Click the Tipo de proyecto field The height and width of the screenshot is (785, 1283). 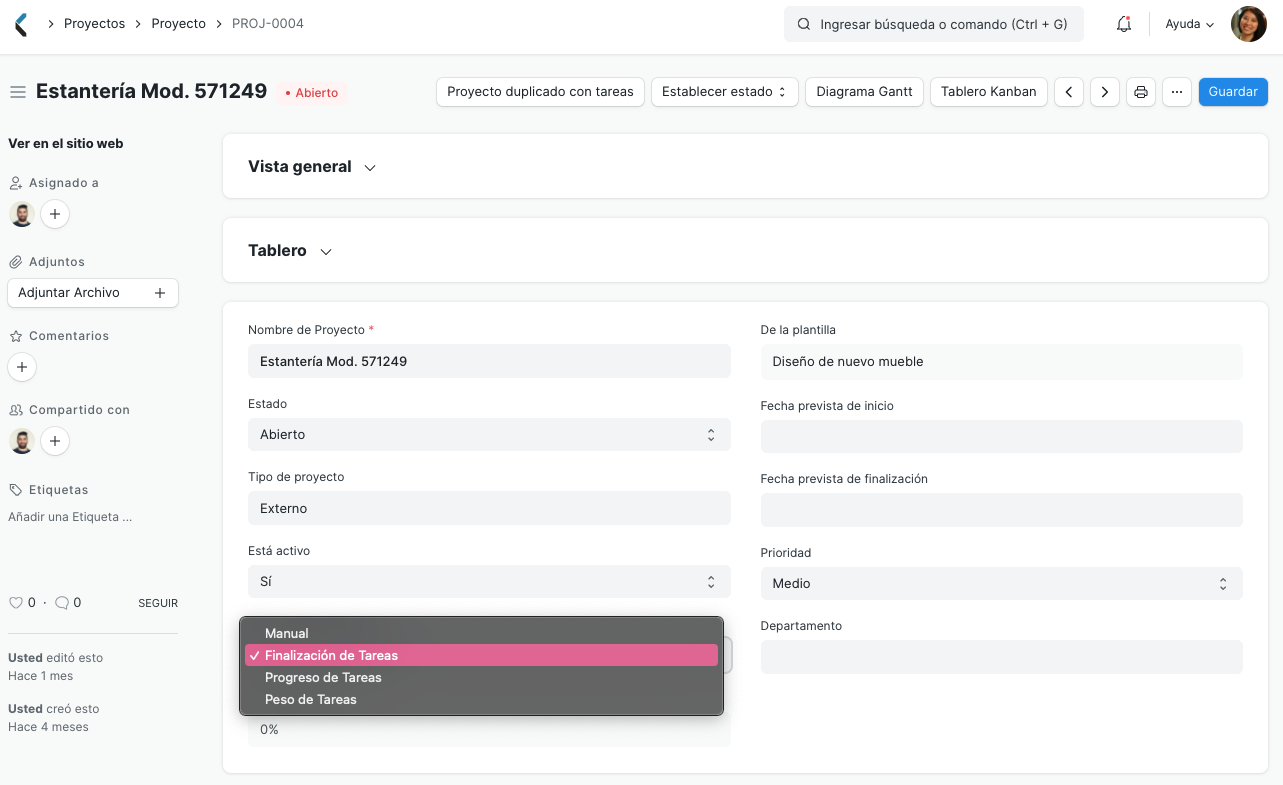pos(489,509)
